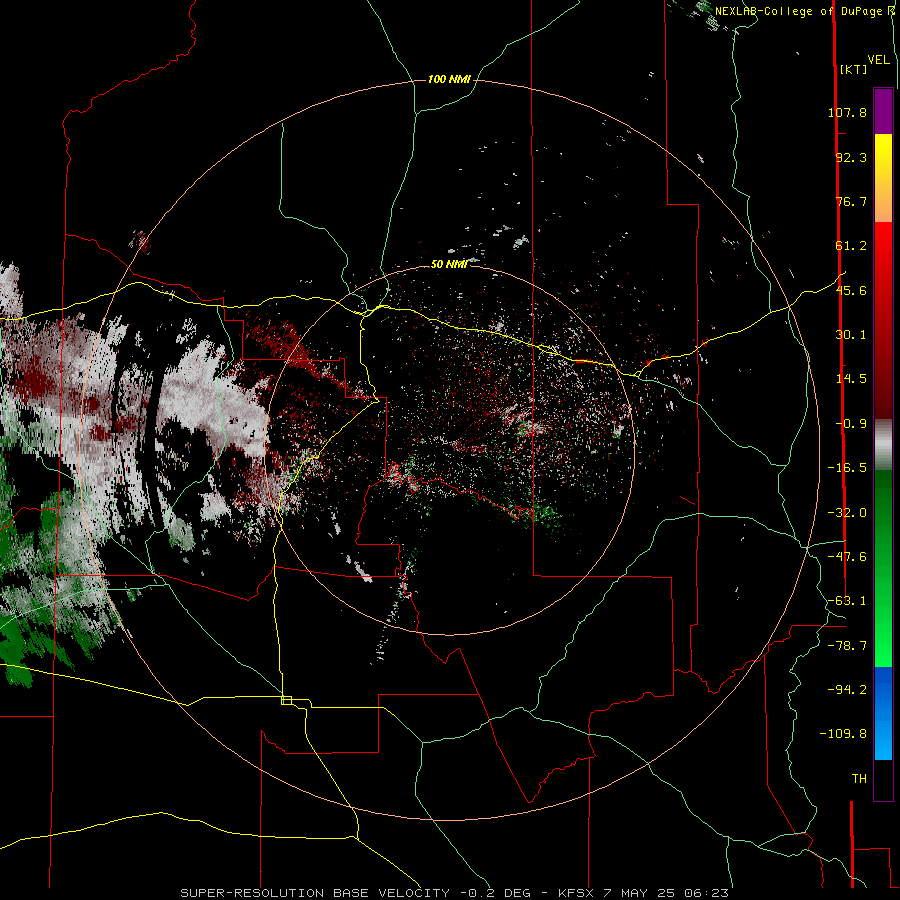Click the "-0.2 DEG" elevation angle text
Image resolution: width=900 pixels, height=900 pixels.
tap(495, 893)
